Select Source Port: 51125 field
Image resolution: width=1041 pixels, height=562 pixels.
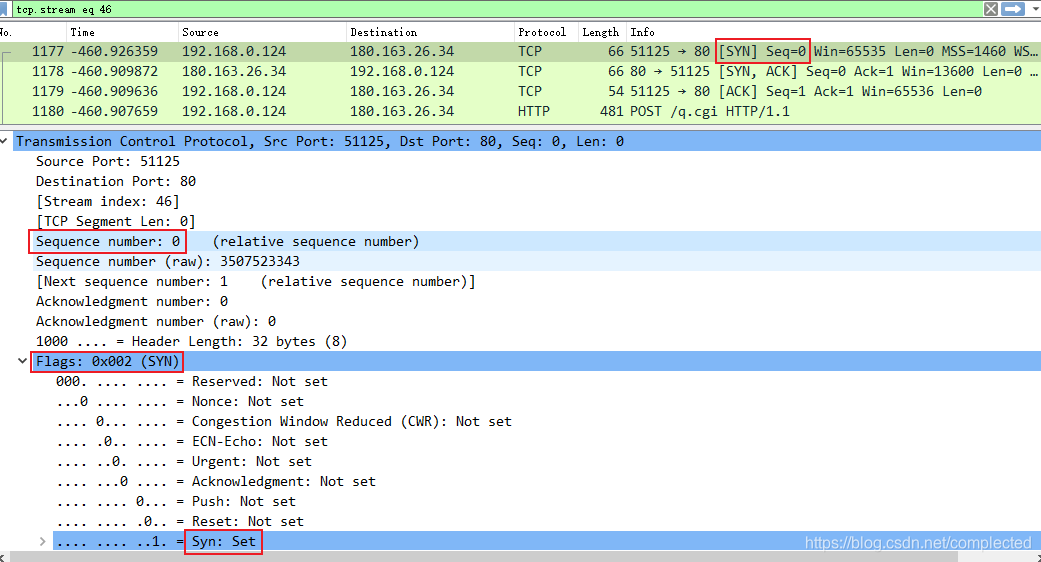point(108,161)
